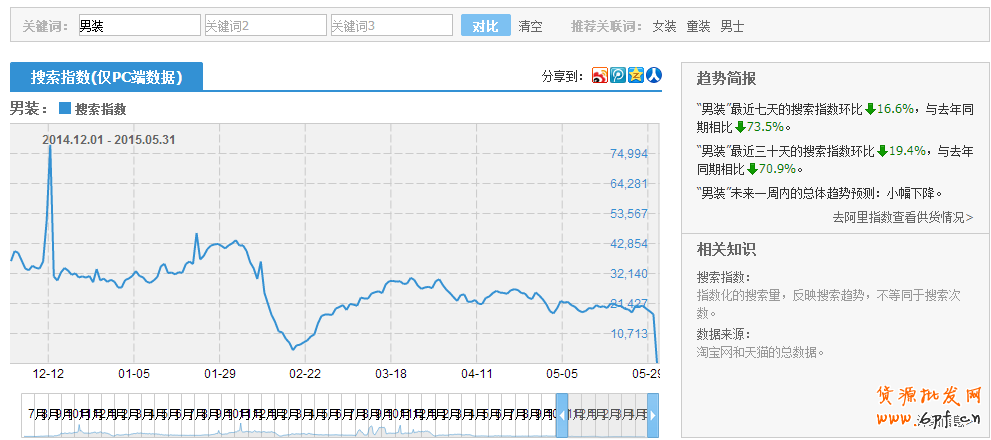Click the 趋势简报 panel heading
The width and height of the screenshot is (991, 440).
tap(726, 78)
